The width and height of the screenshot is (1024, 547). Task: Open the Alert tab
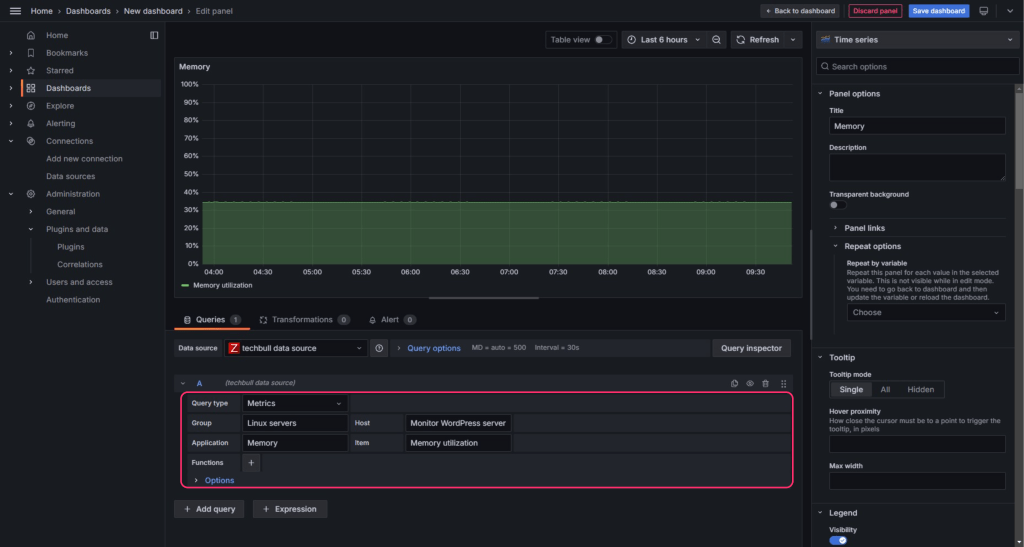(x=392, y=320)
